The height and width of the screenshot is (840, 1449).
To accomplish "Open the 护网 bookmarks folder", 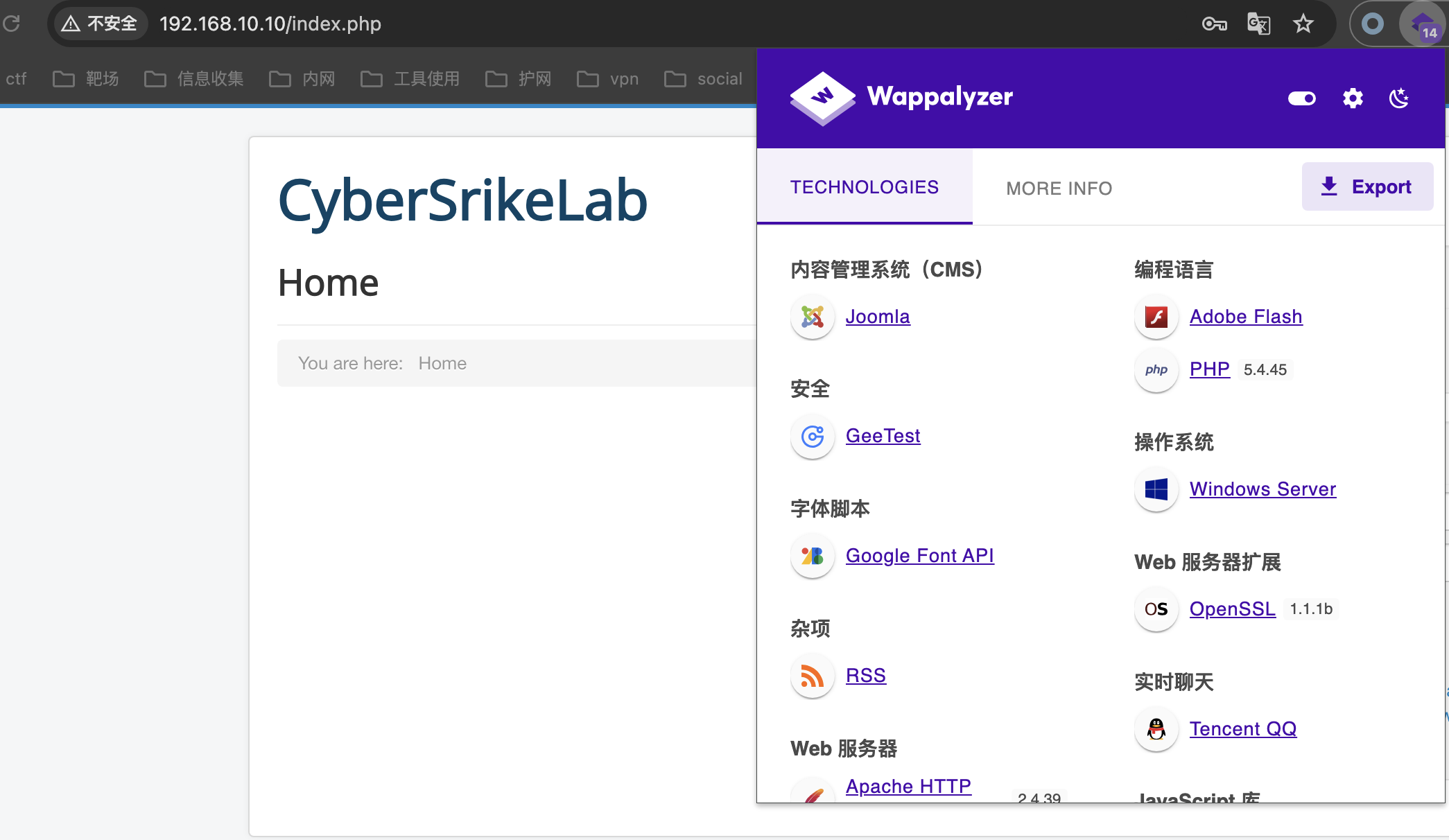I will pos(519,79).
